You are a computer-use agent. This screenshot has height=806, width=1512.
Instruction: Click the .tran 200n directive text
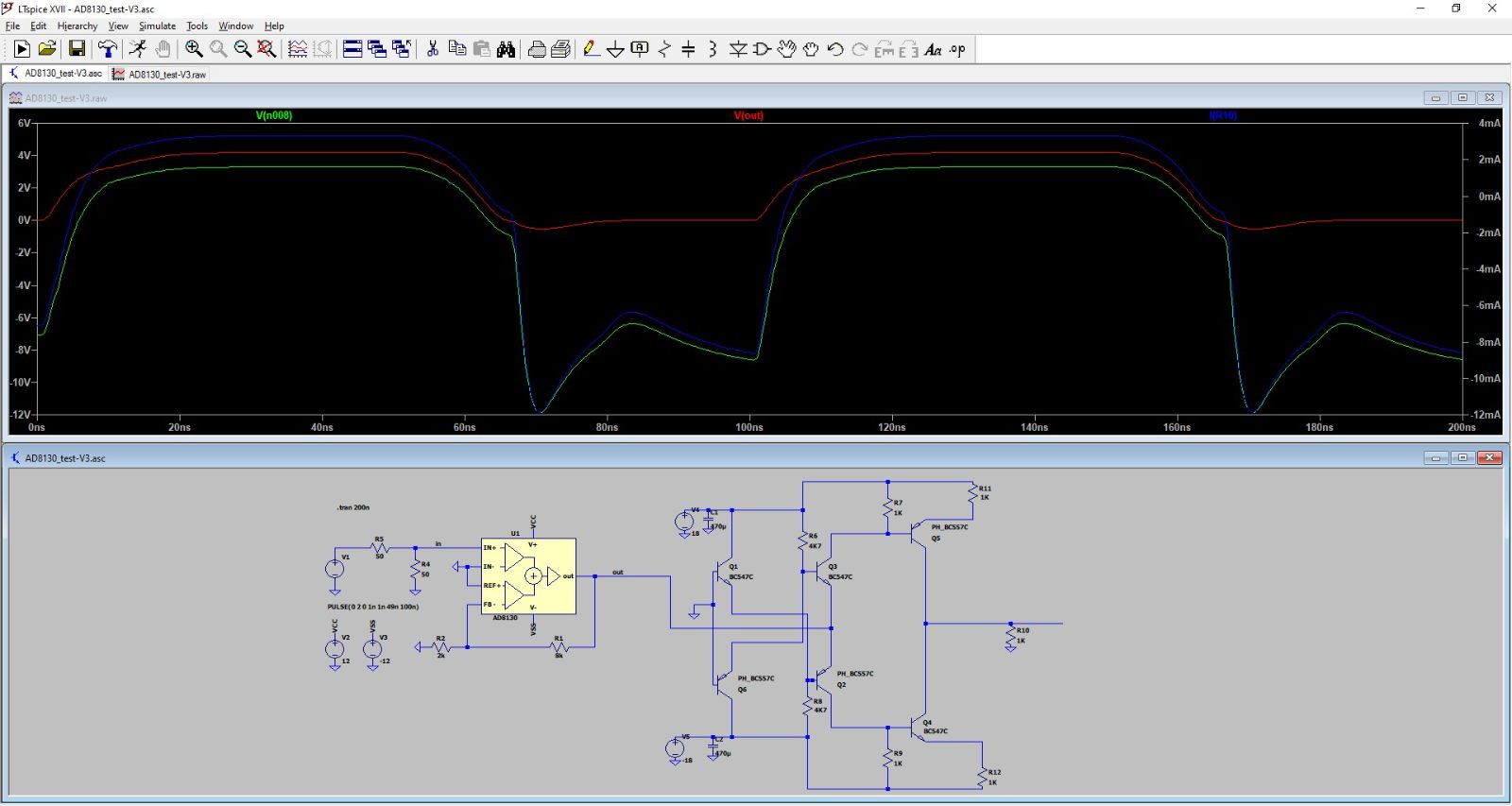click(x=353, y=507)
